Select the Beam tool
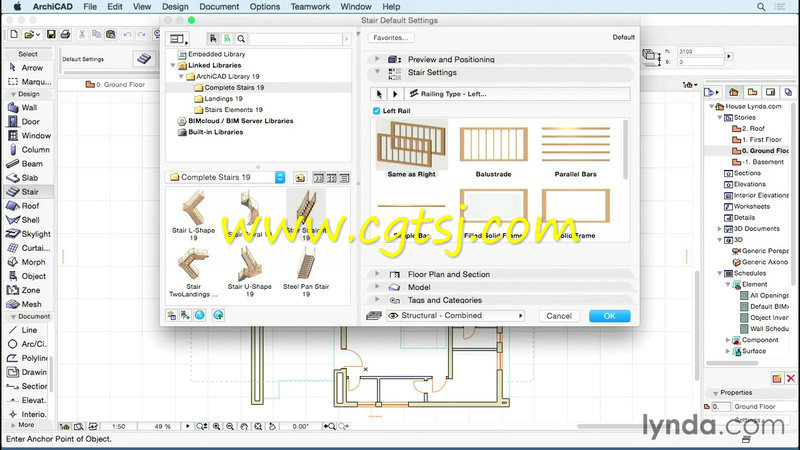Viewport: 800px width, 450px height. (x=28, y=163)
